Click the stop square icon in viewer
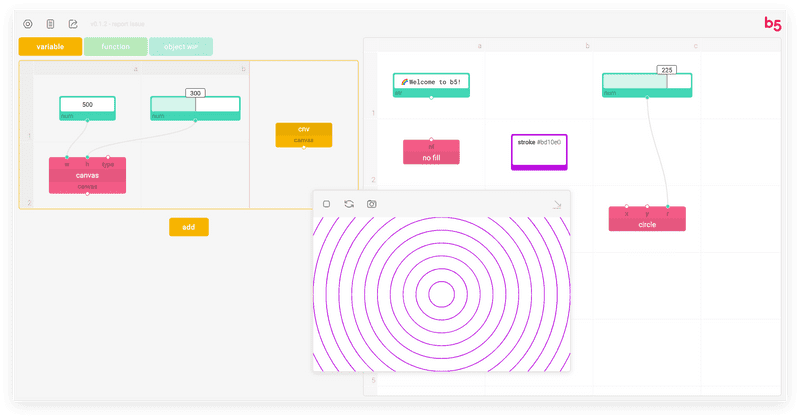Viewport: 800px width, 418px height. [x=327, y=204]
